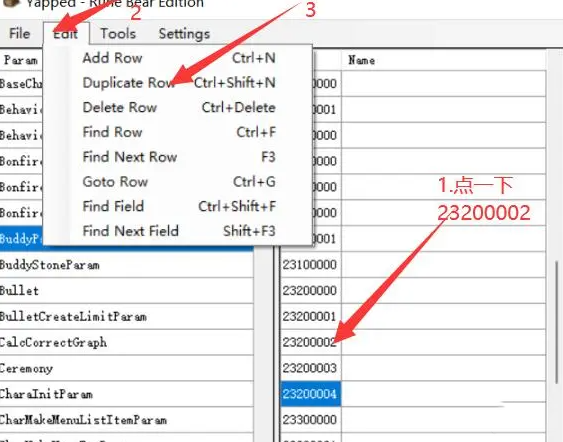
Task: Click row ID 23200000
Action: tap(311, 291)
